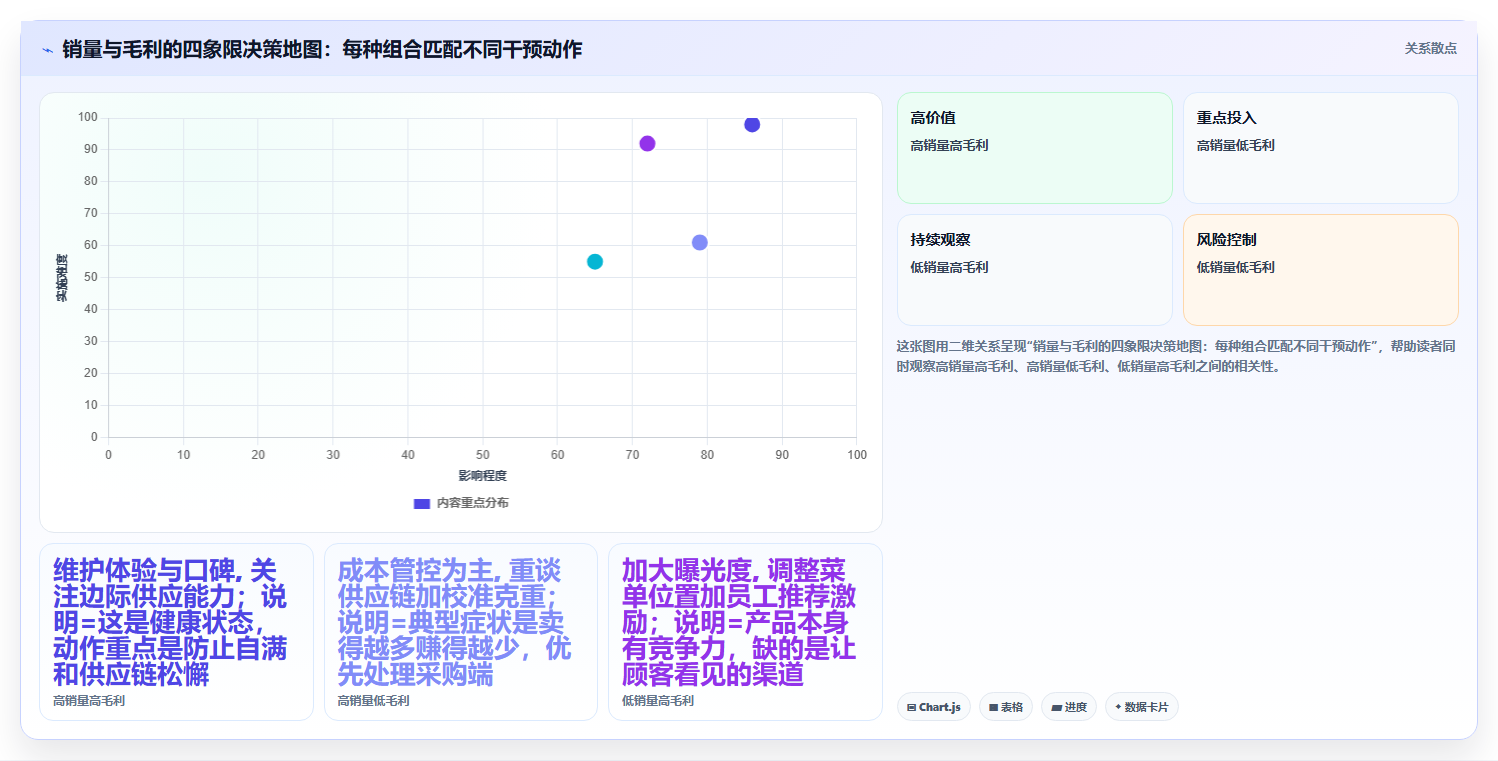Image resolution: width=1498 pixels, height=761 pixels.
Task: Open the 重点投入 quadrant card
Action: tap(1320, 148)
